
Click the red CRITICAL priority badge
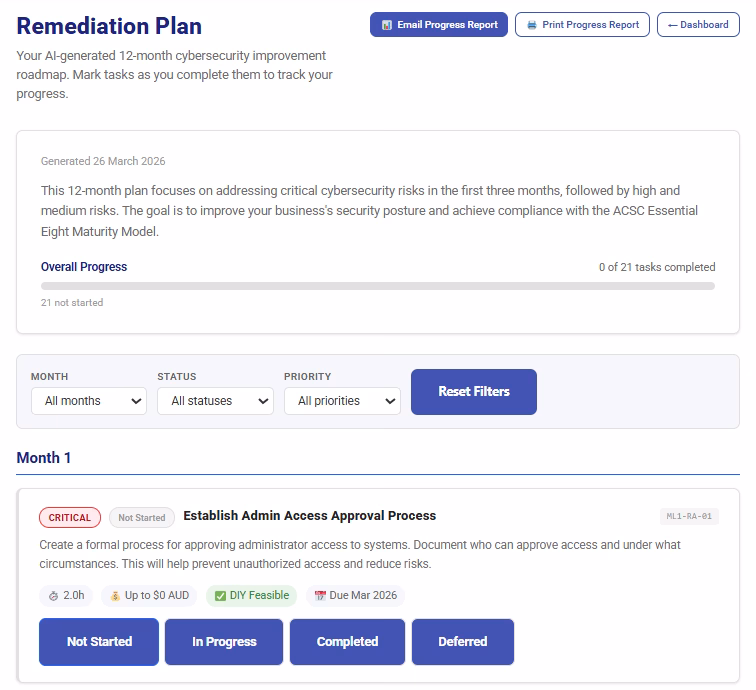point(70,518)
